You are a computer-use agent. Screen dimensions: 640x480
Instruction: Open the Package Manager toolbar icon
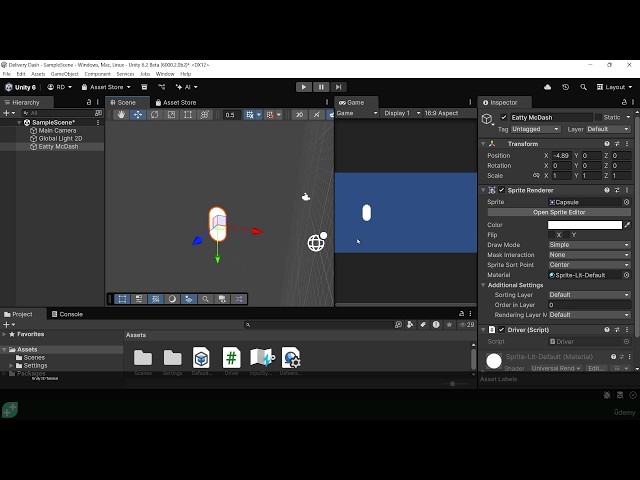[144, 87]
